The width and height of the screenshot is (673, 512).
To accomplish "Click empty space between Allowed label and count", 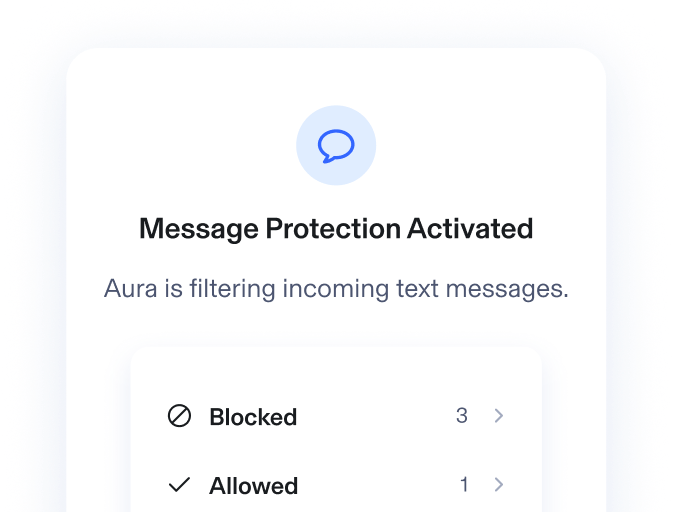I will click(378, 485).
